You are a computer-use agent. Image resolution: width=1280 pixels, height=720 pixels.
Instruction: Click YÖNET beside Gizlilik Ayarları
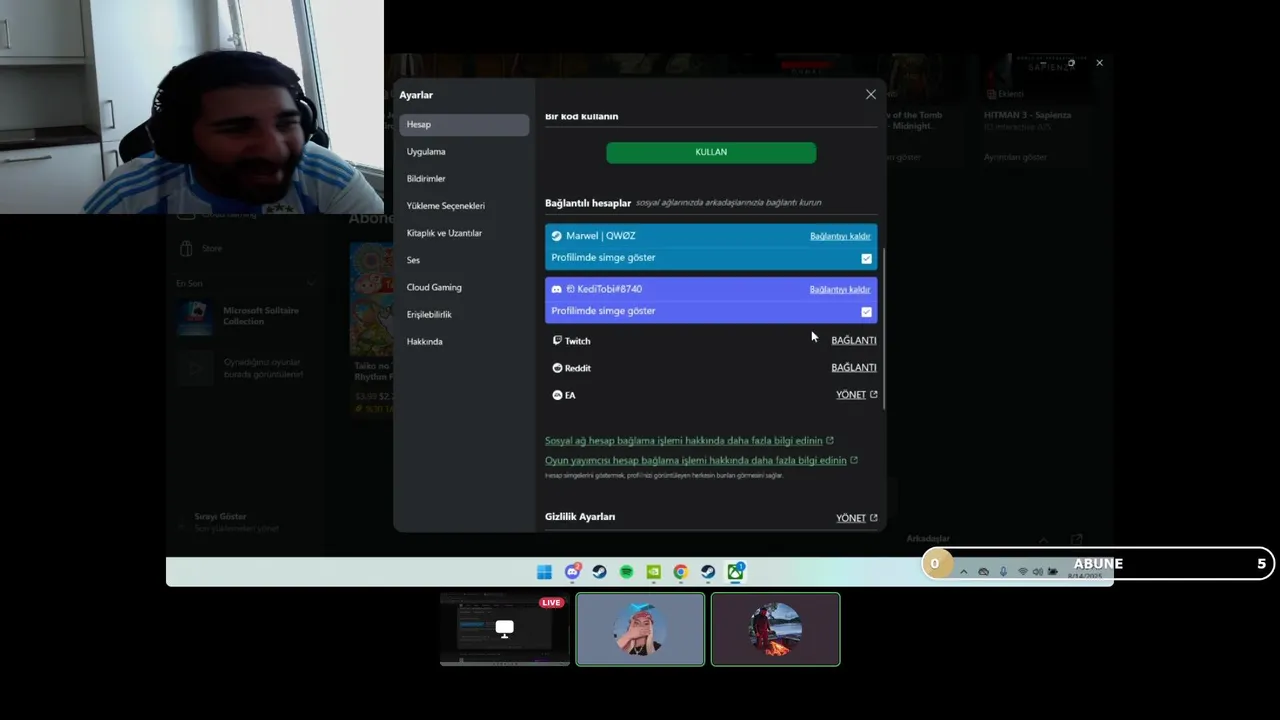[851, 518]
